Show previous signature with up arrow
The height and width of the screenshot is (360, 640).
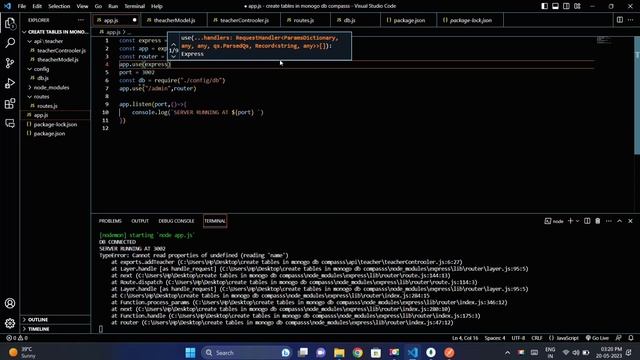(173, 44)
